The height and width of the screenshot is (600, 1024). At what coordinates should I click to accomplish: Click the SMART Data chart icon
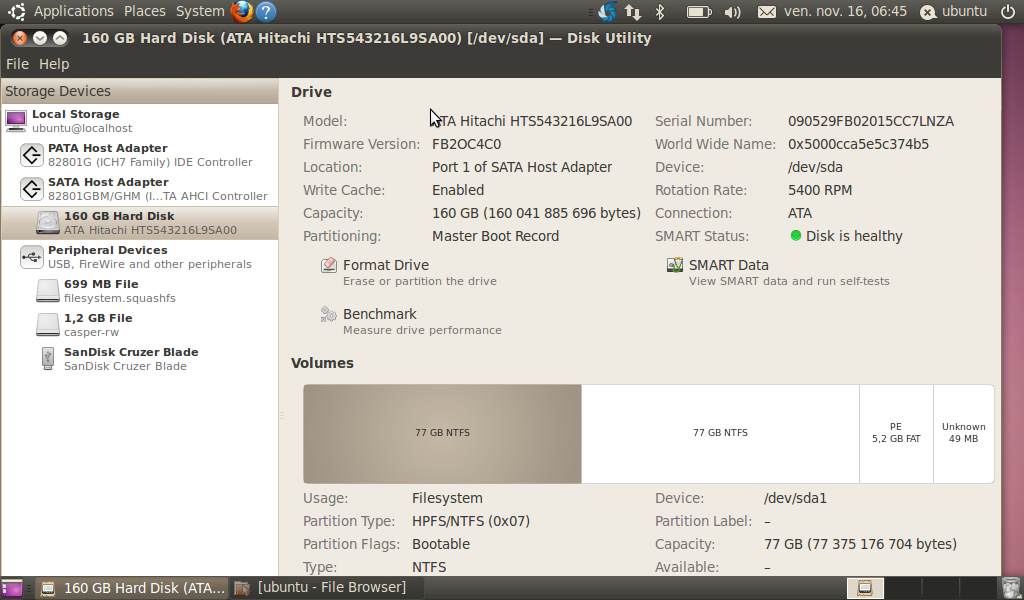(675, 264)
